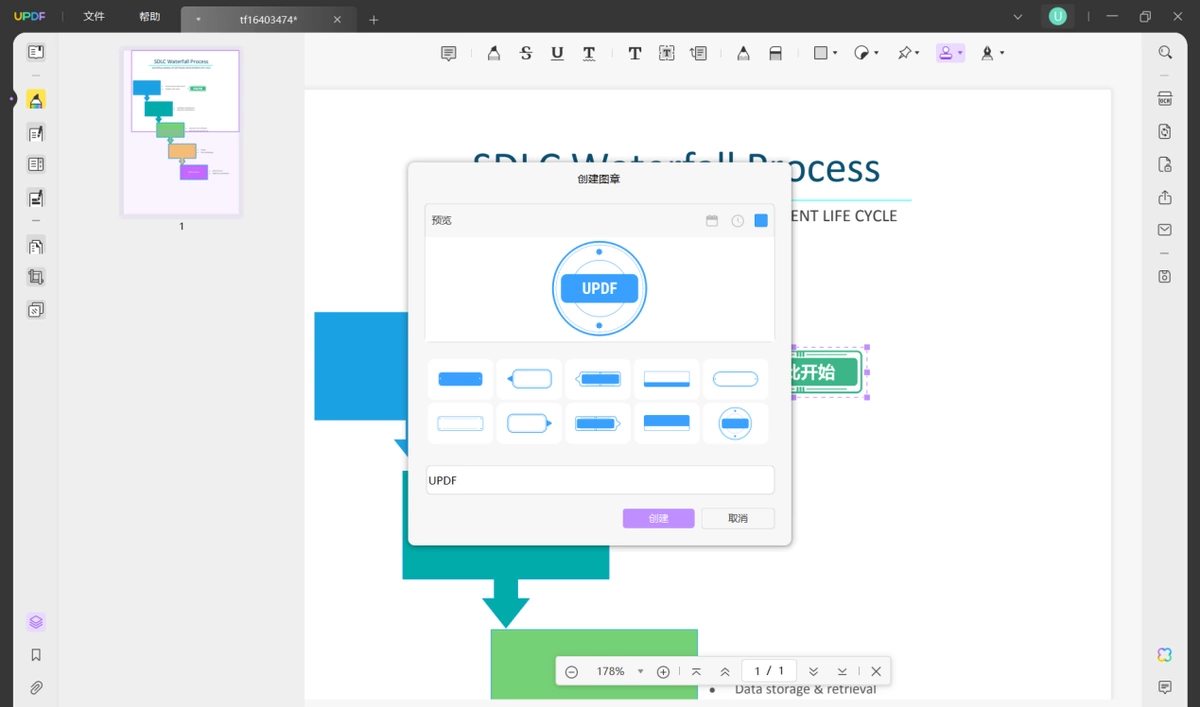Screen dimensions: 1200x707
Task: Click the UPDF stamp text field
Action: (x=600, y=480)
